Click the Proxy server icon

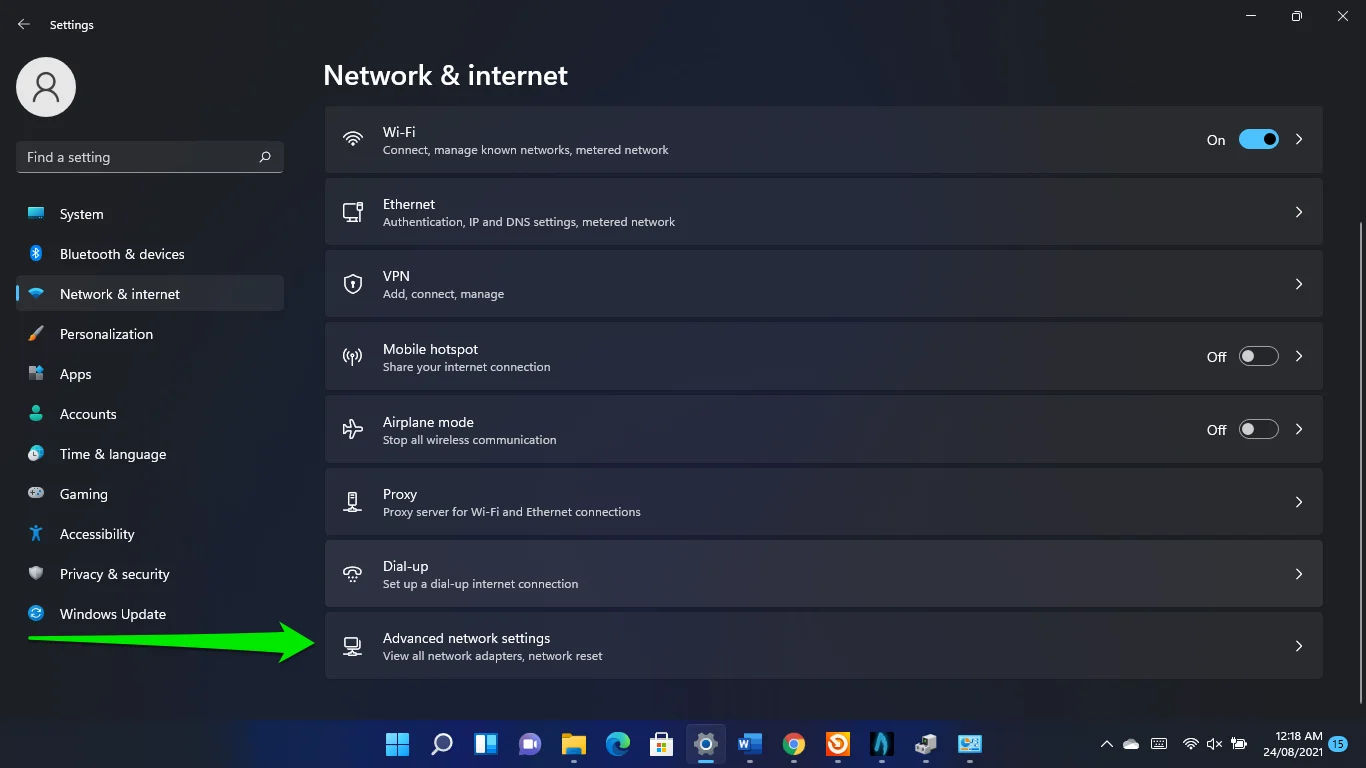click(x=353, y=502)
